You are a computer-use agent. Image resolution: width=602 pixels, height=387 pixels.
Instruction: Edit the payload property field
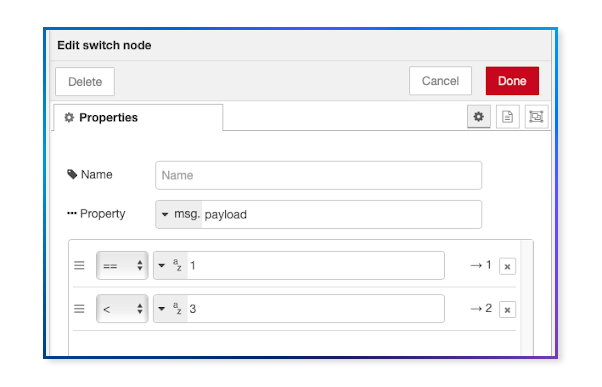click(x=341, y=214)
